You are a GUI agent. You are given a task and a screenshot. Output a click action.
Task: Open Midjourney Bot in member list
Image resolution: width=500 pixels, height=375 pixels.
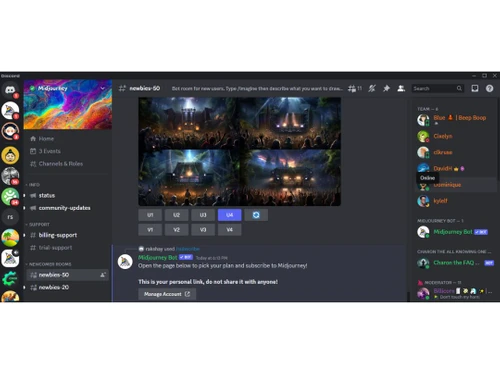coord(456,232)
